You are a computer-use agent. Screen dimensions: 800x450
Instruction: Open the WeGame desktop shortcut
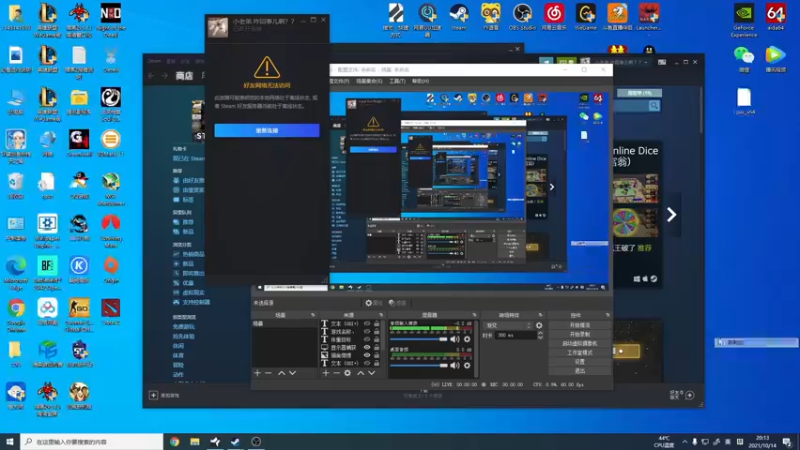pyautogui.click(x=585, y=17)
